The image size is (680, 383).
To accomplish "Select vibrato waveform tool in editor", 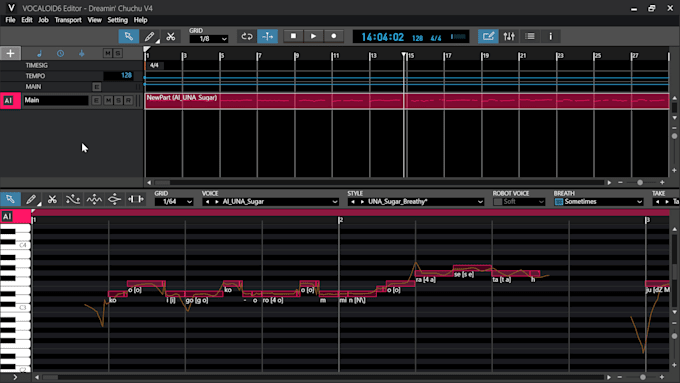I will 94,200.
